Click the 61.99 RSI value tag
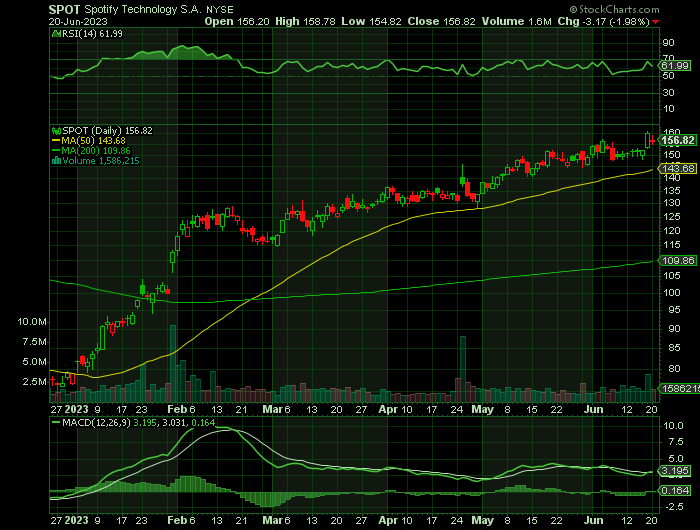 pos(675,66)
